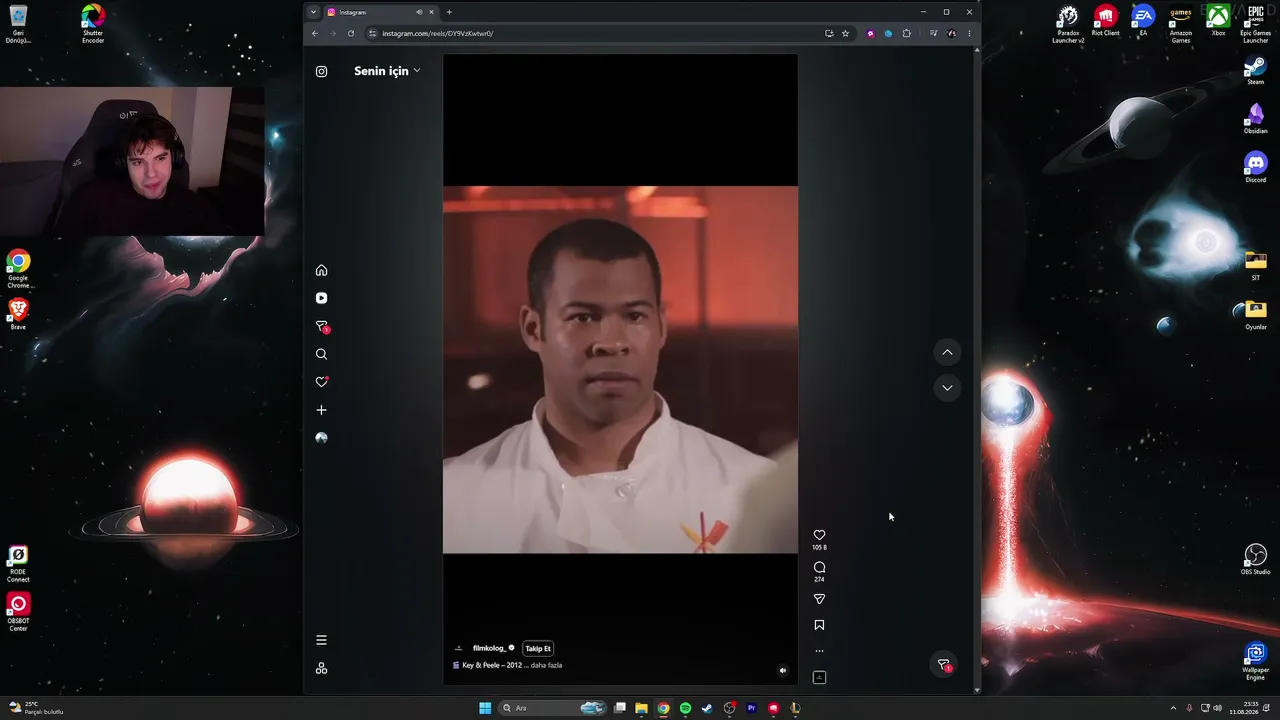Open Instagram search from the sidebar

click(x=321, y=354)
